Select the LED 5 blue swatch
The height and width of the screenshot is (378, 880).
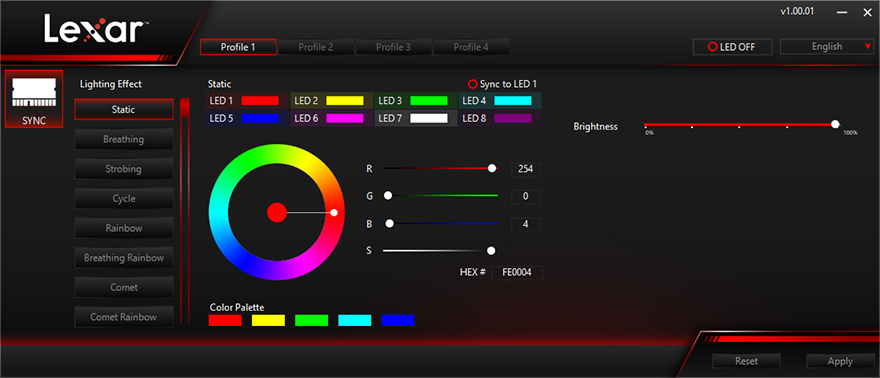click(x=260, y=118)
